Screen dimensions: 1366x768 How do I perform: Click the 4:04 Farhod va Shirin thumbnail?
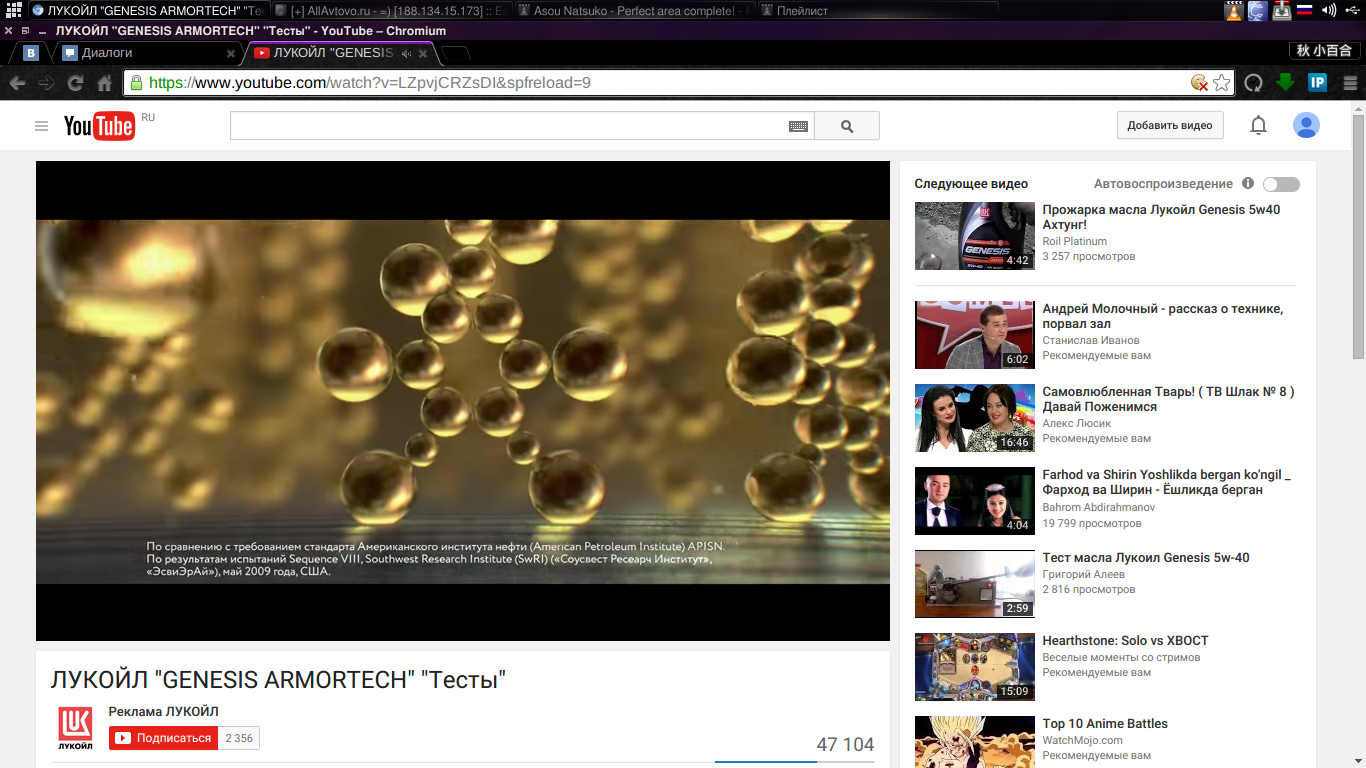click(x=975, y=501)
